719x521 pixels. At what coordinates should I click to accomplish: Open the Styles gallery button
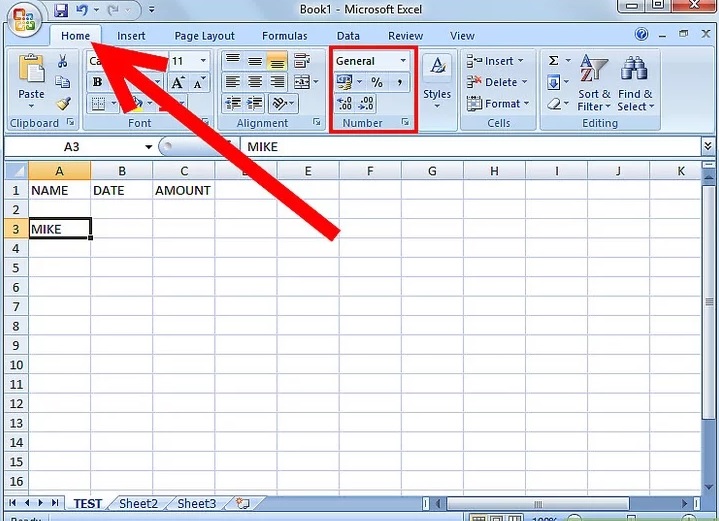click(437, 83)
